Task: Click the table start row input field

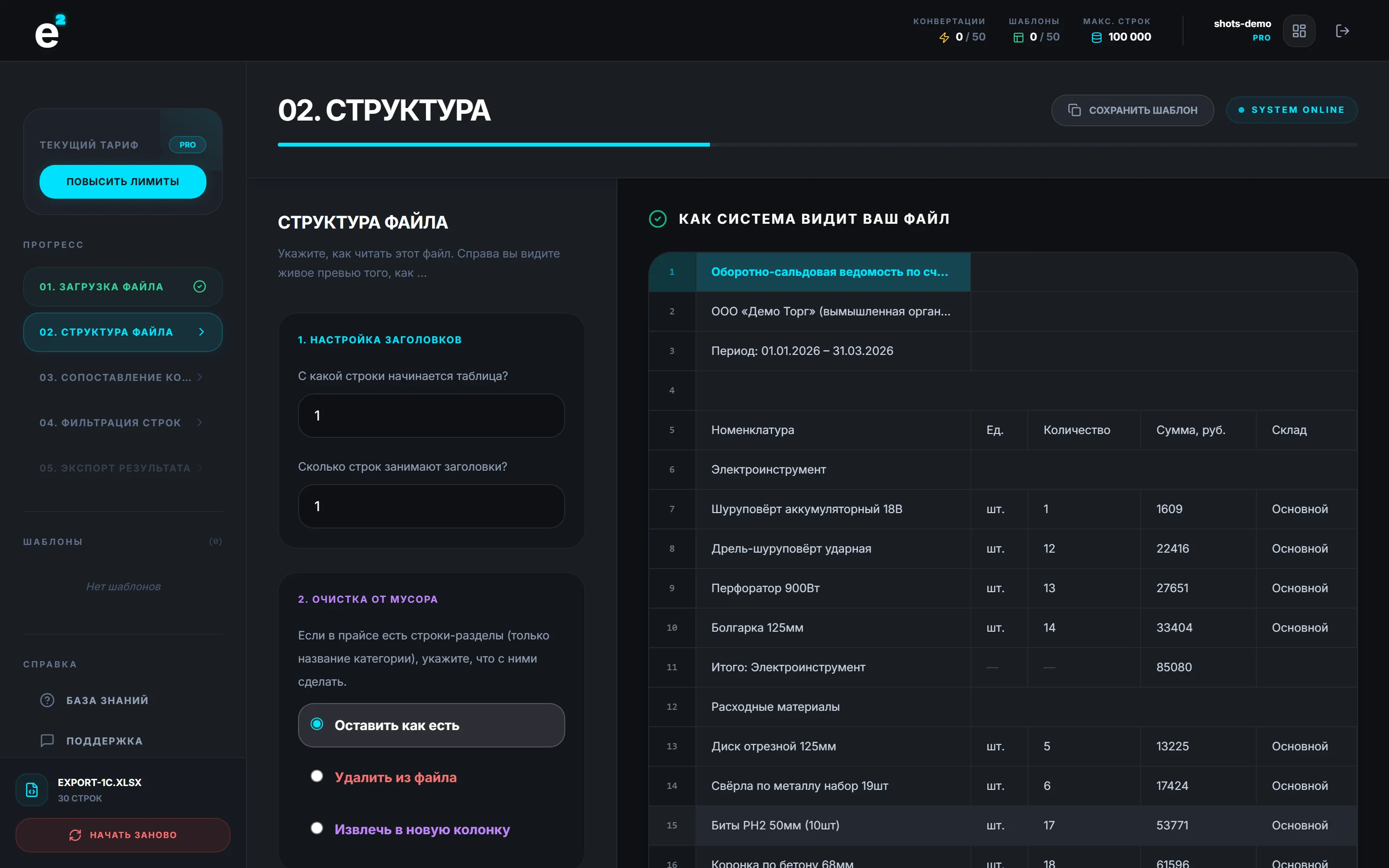Action: pos(432,416)
